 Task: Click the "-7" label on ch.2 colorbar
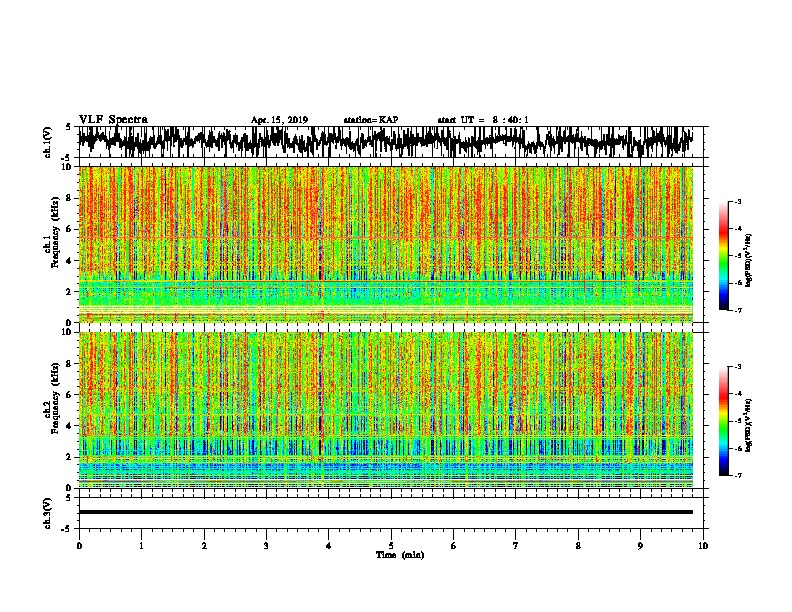point(738,475)
